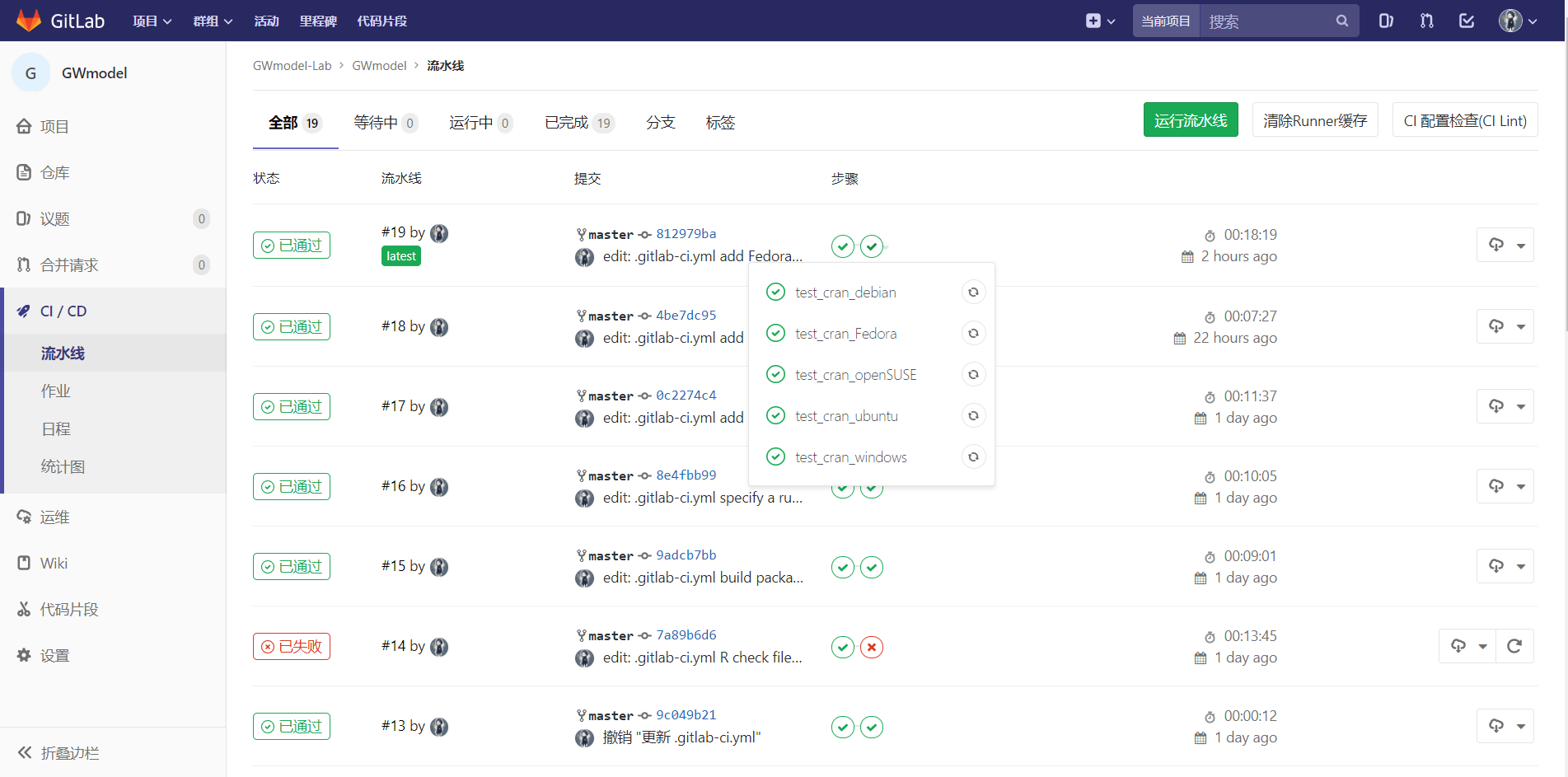
Task: Collapse the sidebar
Action: (x=58, y=753)
